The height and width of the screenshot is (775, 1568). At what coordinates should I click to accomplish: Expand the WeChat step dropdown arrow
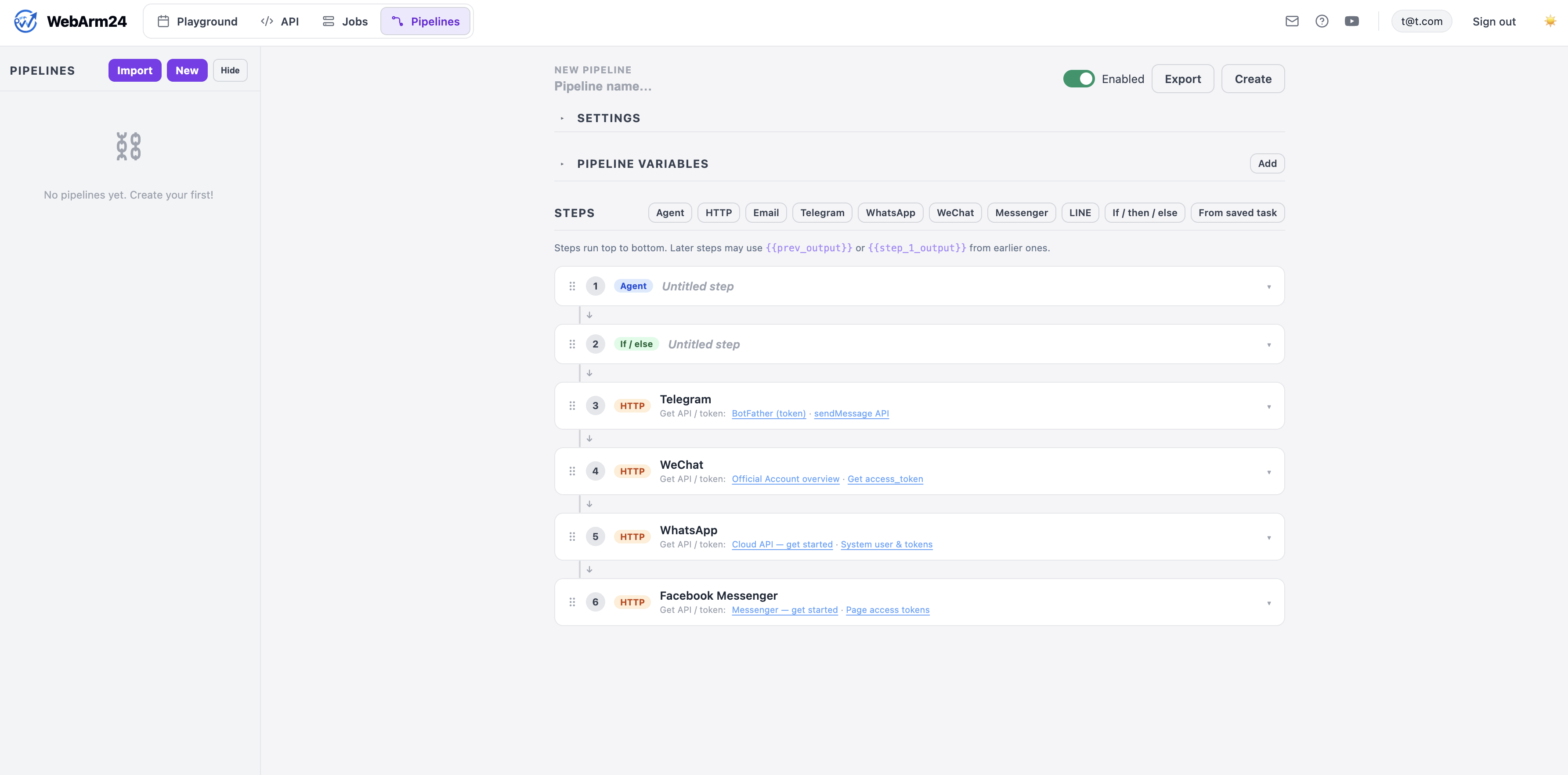[x=1268, y=472]
